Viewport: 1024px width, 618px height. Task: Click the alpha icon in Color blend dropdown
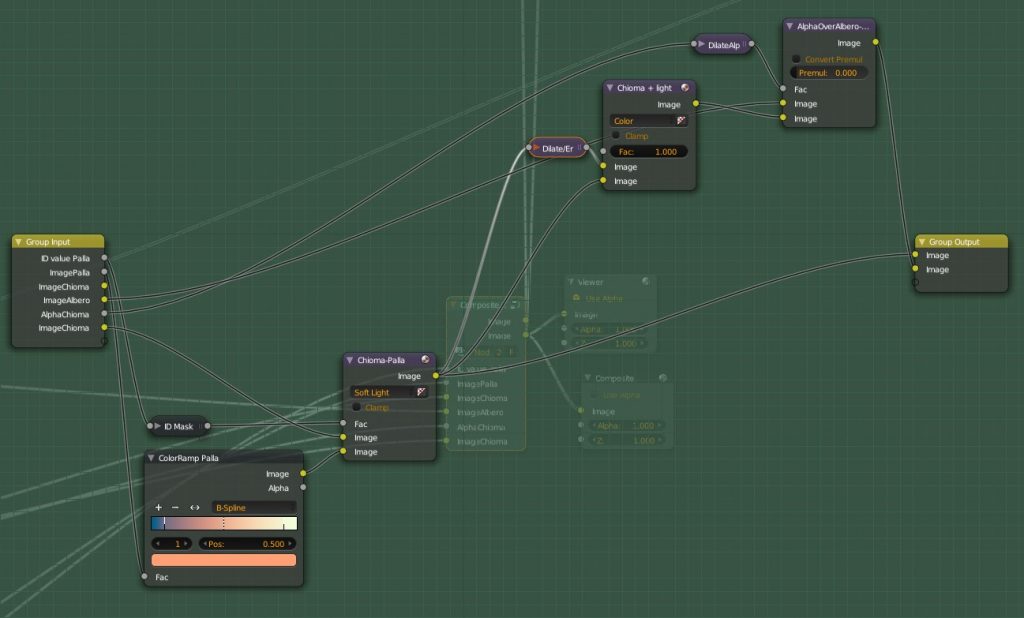pos(681,120)
